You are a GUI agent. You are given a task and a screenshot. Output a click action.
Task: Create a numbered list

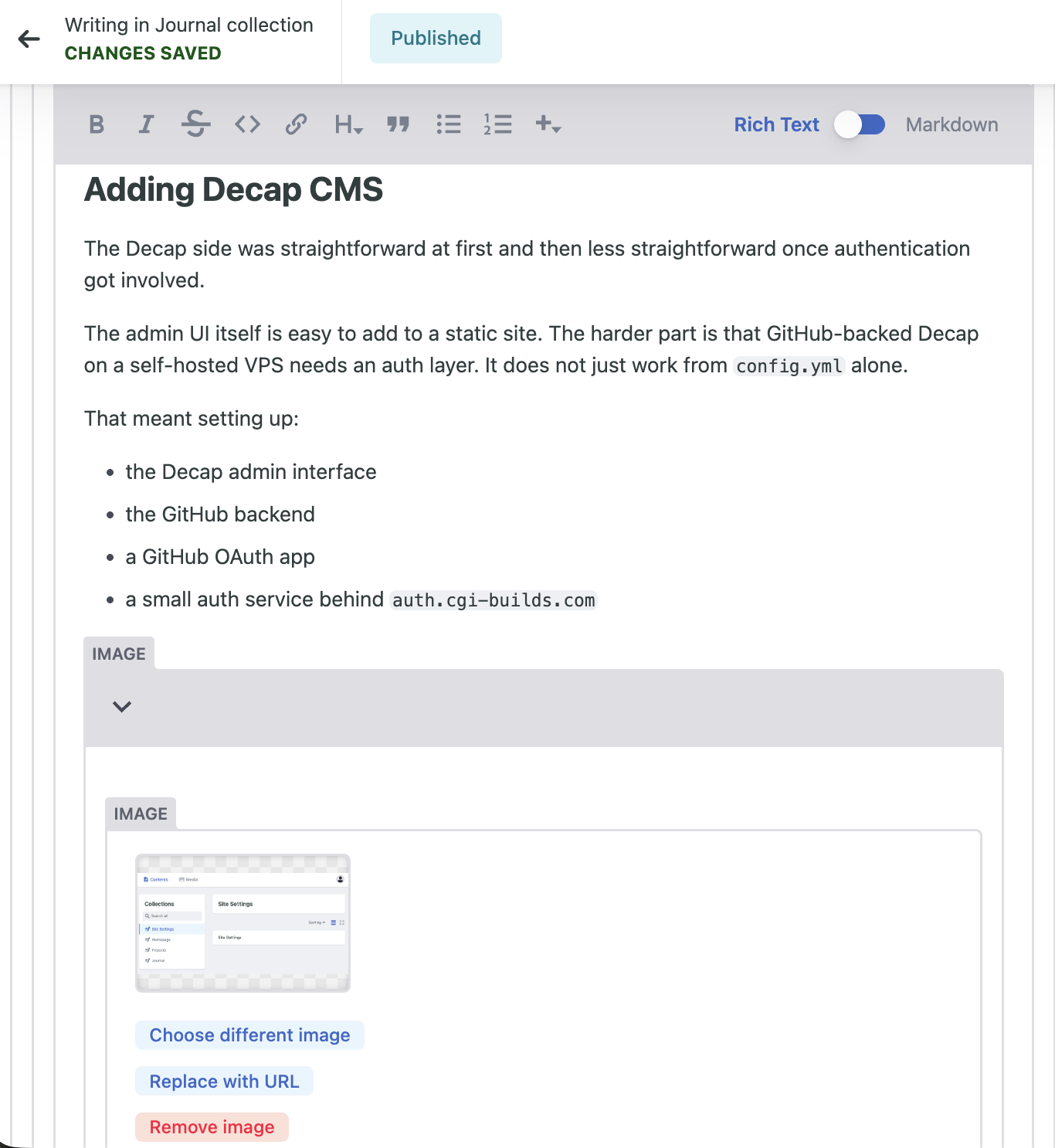[498, 124]
